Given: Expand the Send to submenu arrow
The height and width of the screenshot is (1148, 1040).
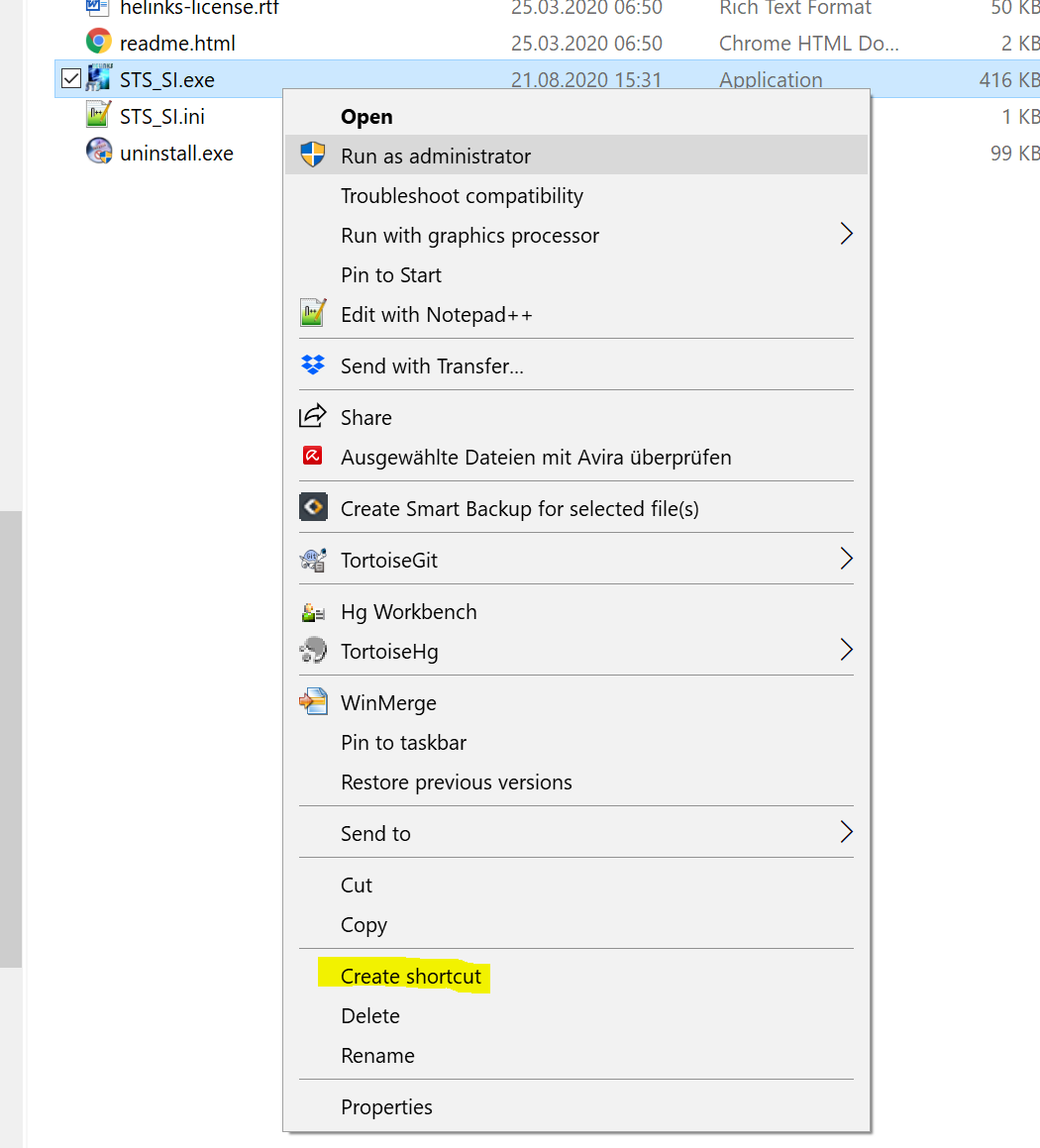Looking at the screenshot, I should coord(846,833).
